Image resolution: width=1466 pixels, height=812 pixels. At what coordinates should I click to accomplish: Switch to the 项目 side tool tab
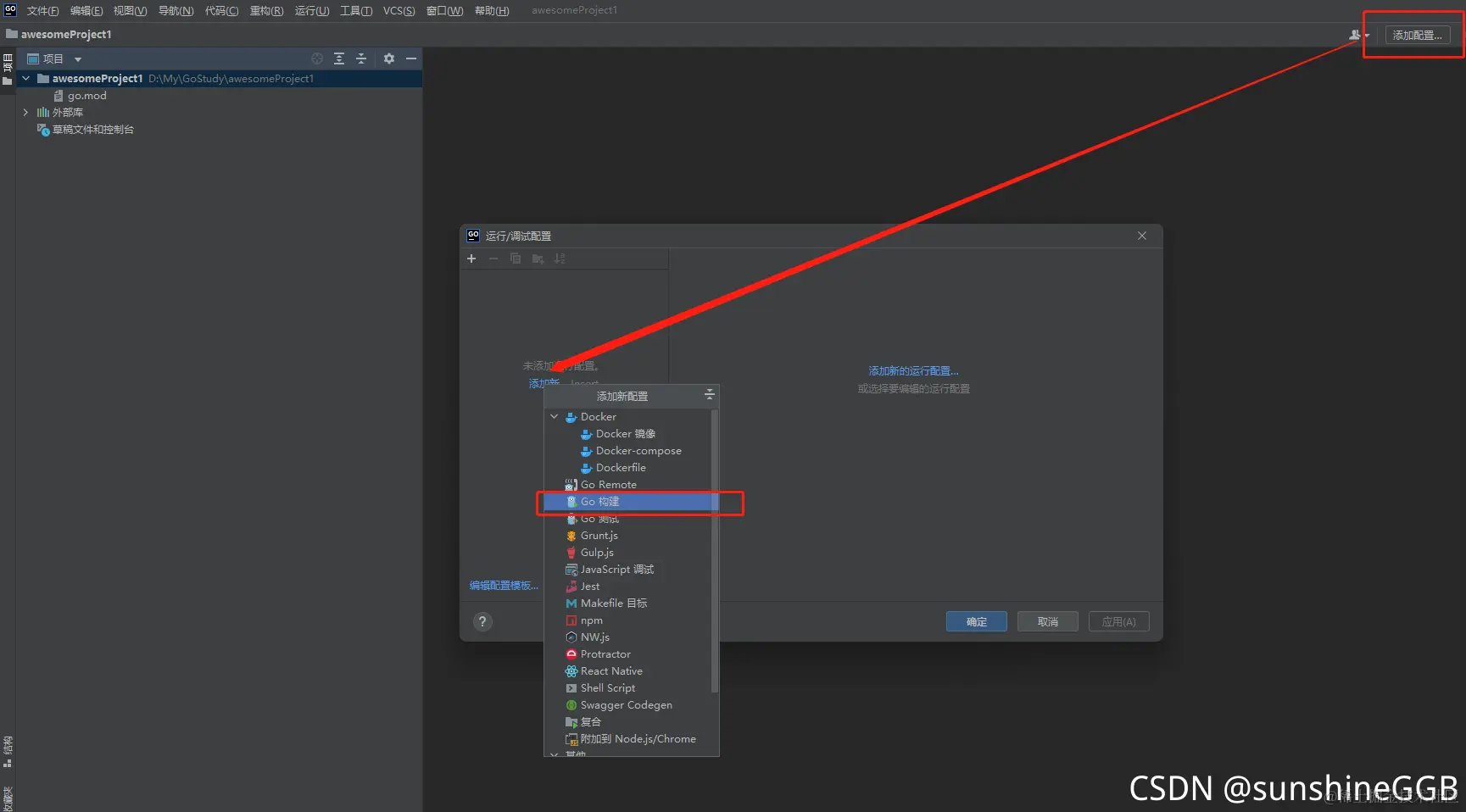coord(8,69)
